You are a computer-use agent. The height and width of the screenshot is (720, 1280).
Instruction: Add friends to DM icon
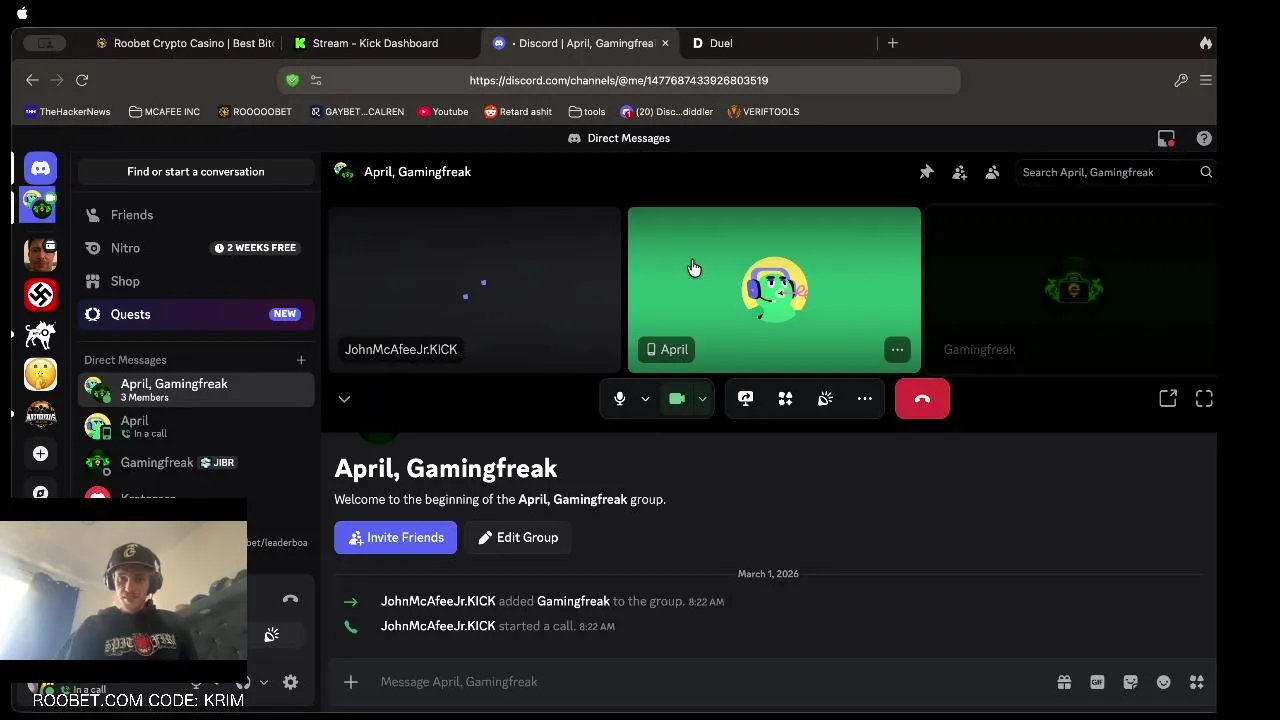pyautogui.click(x=959, y=172)
